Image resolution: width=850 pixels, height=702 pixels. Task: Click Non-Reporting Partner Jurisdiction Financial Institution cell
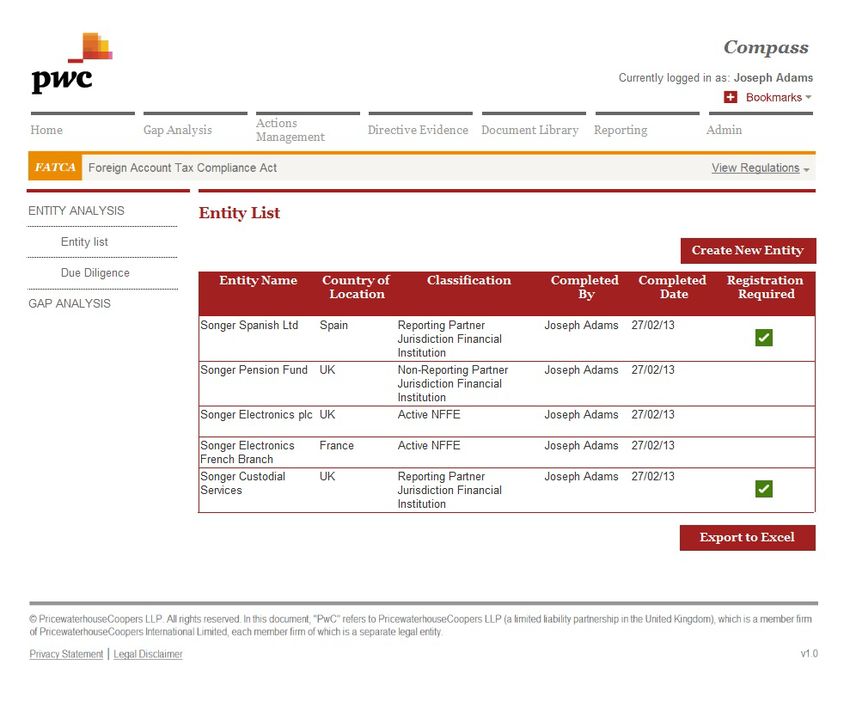[x=453, y=383]
